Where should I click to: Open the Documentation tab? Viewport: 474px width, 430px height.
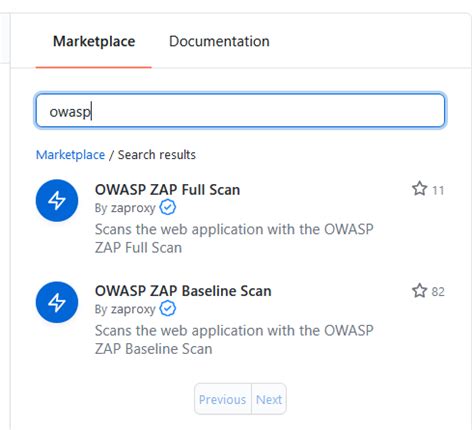(219, 41)
